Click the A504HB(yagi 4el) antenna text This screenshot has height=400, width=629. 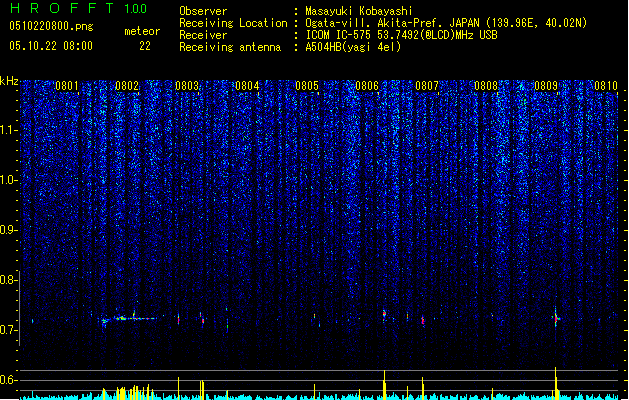click(x=353, y=47)
